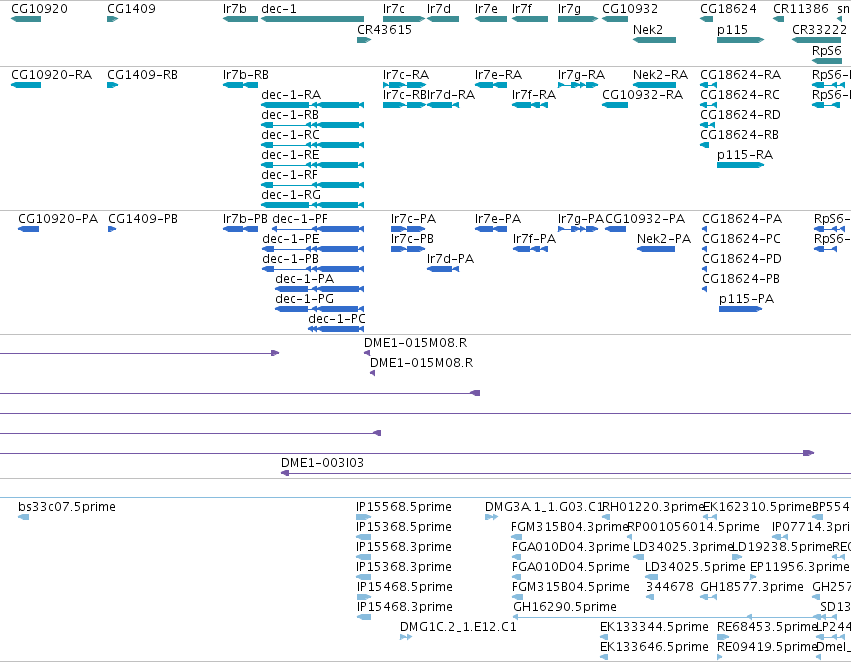
Task: Click transcript label 'Ir7b-RB'
Action: [x=246, y=75]
